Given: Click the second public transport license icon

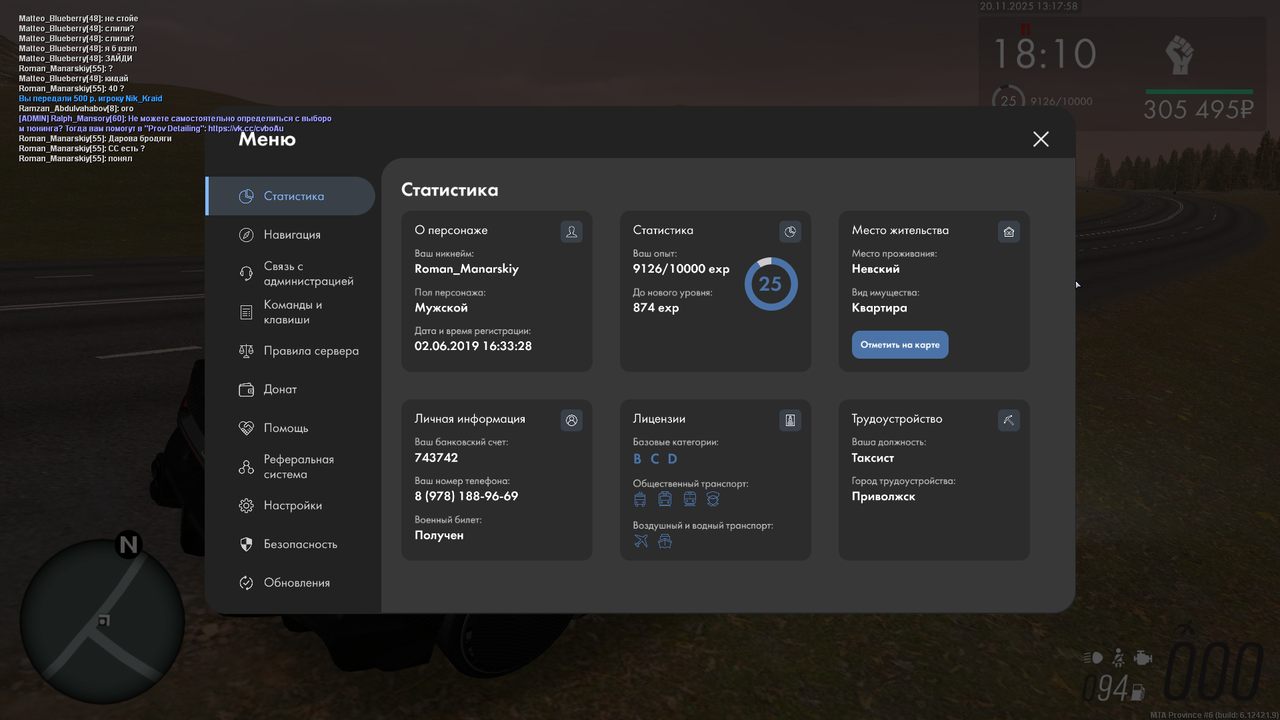Looking at the screenshot, I should coord(665,500).
